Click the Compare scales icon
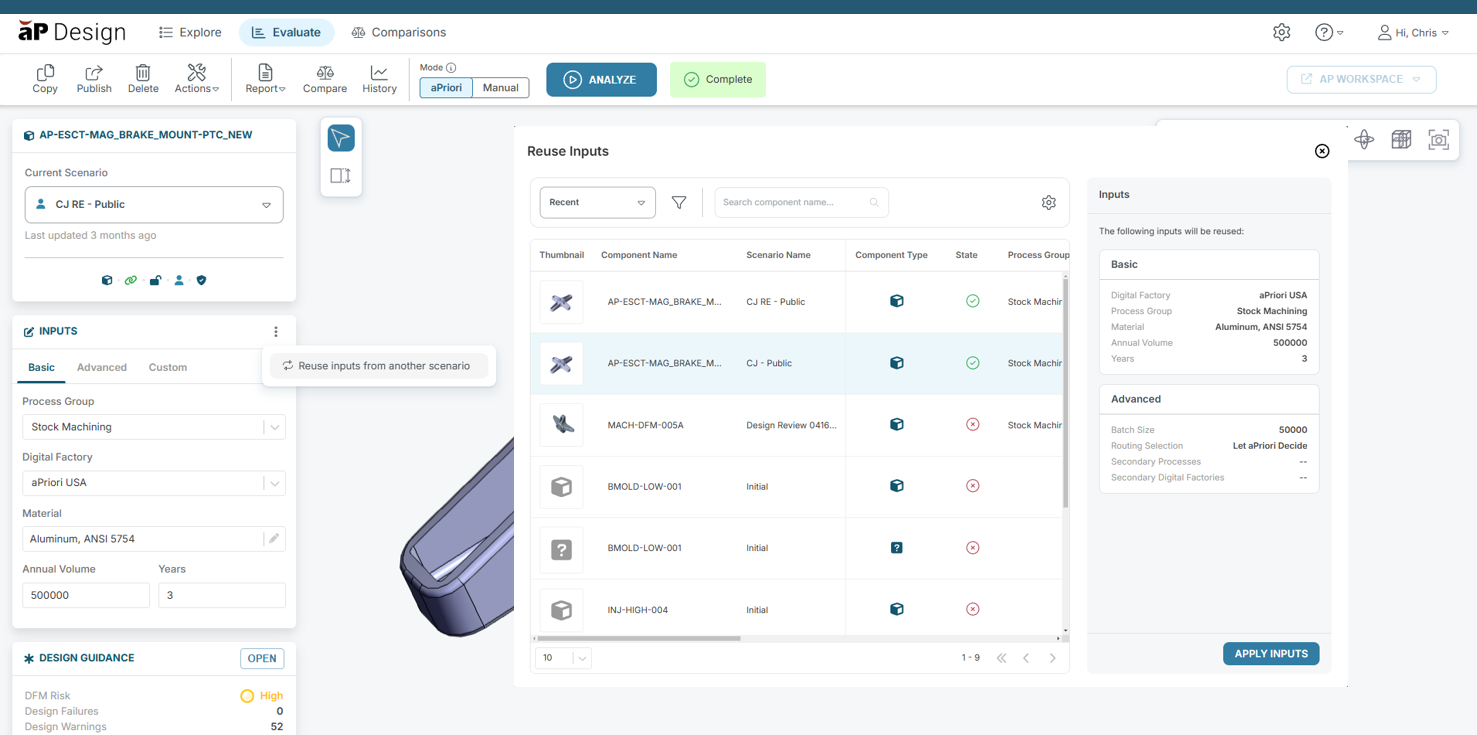 click(x=325, y=79)
